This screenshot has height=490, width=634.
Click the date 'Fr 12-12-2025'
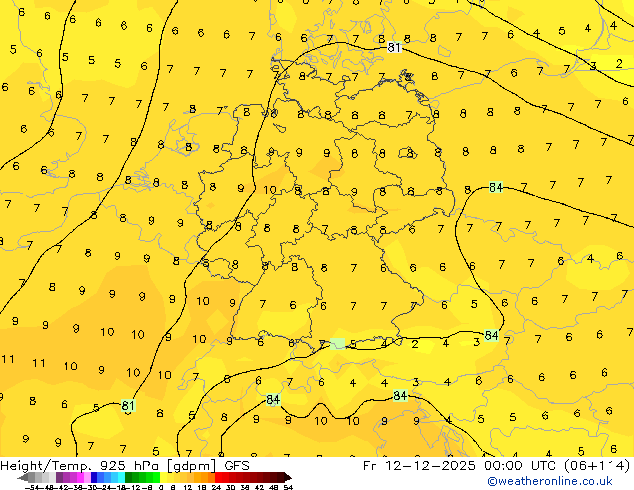419,466
